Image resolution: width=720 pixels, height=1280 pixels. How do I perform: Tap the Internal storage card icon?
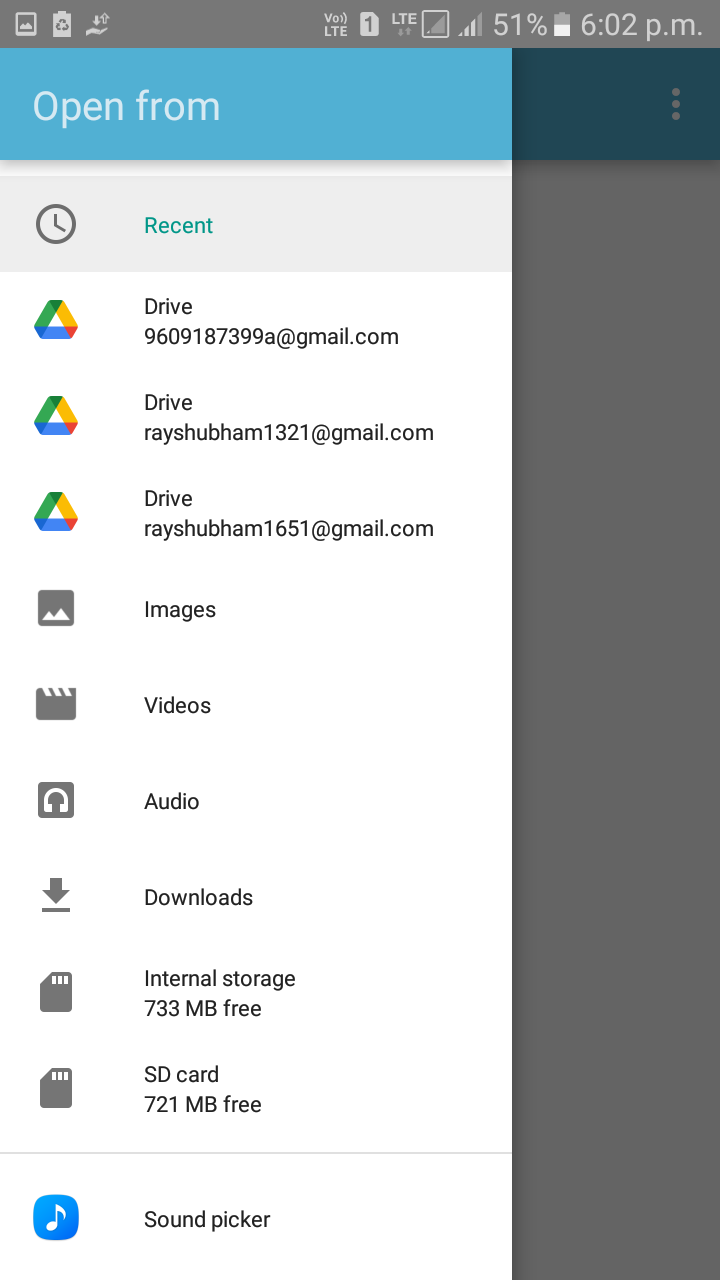(56, 992)
